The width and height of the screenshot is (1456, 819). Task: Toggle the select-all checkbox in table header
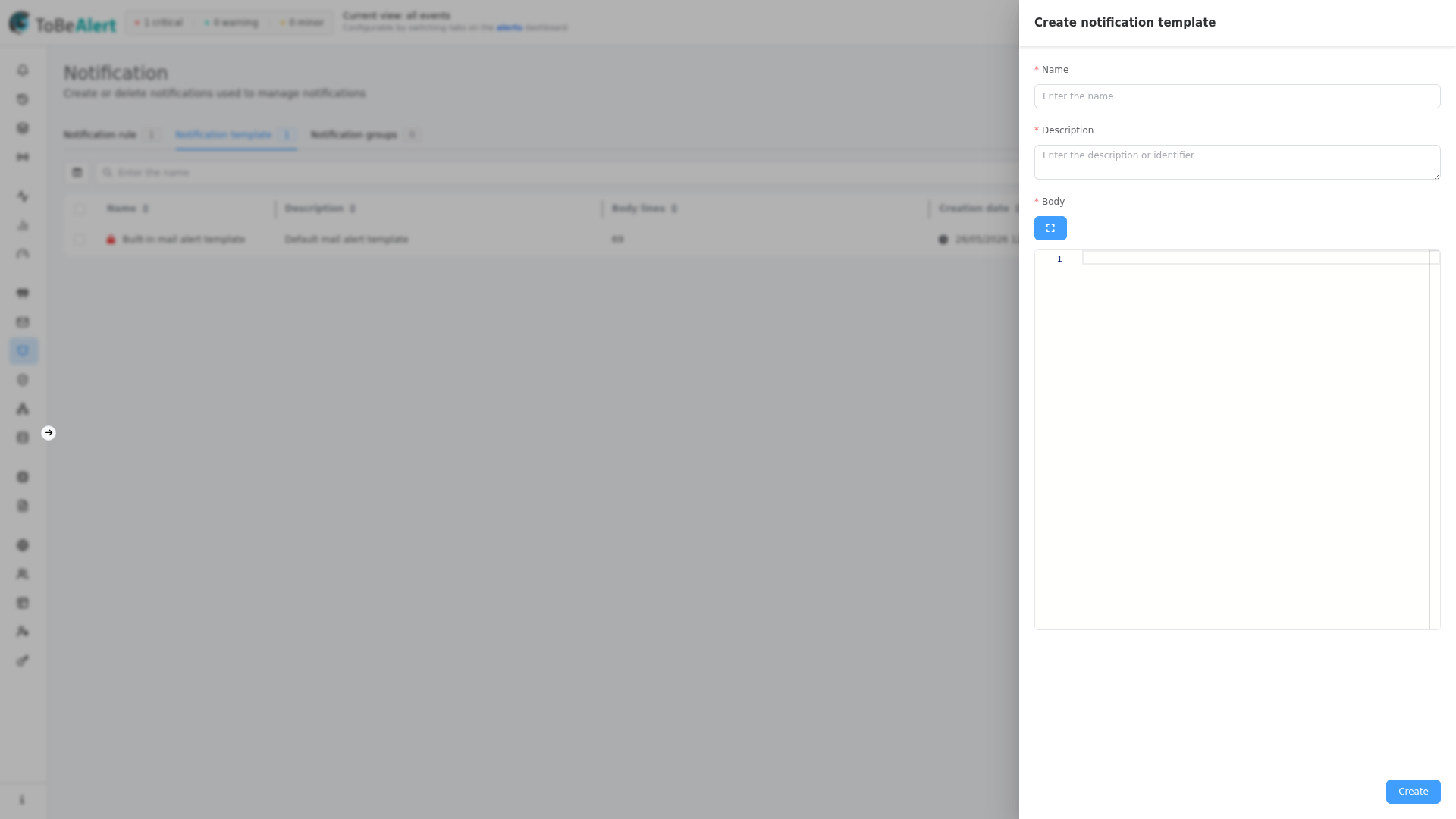click(x=80, y=209)
